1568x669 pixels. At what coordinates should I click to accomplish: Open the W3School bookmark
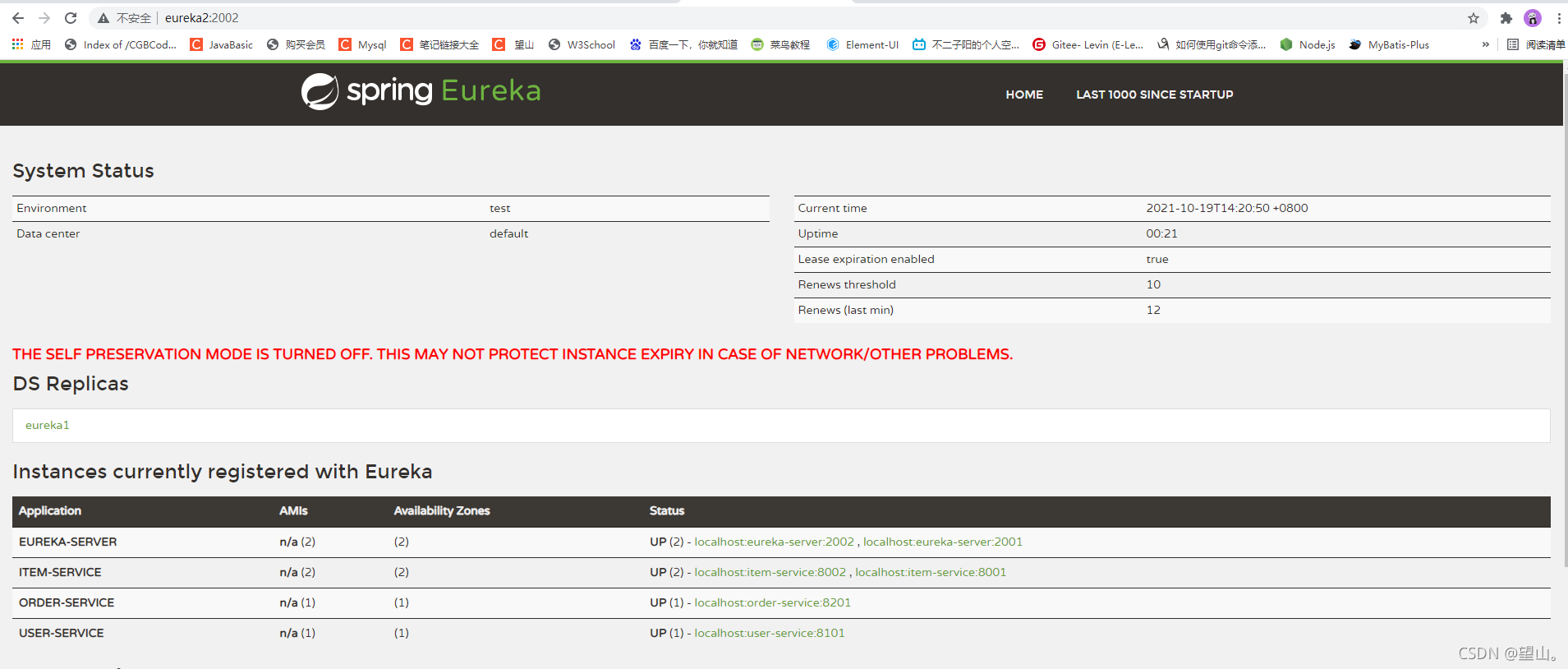tap(582, 44)
